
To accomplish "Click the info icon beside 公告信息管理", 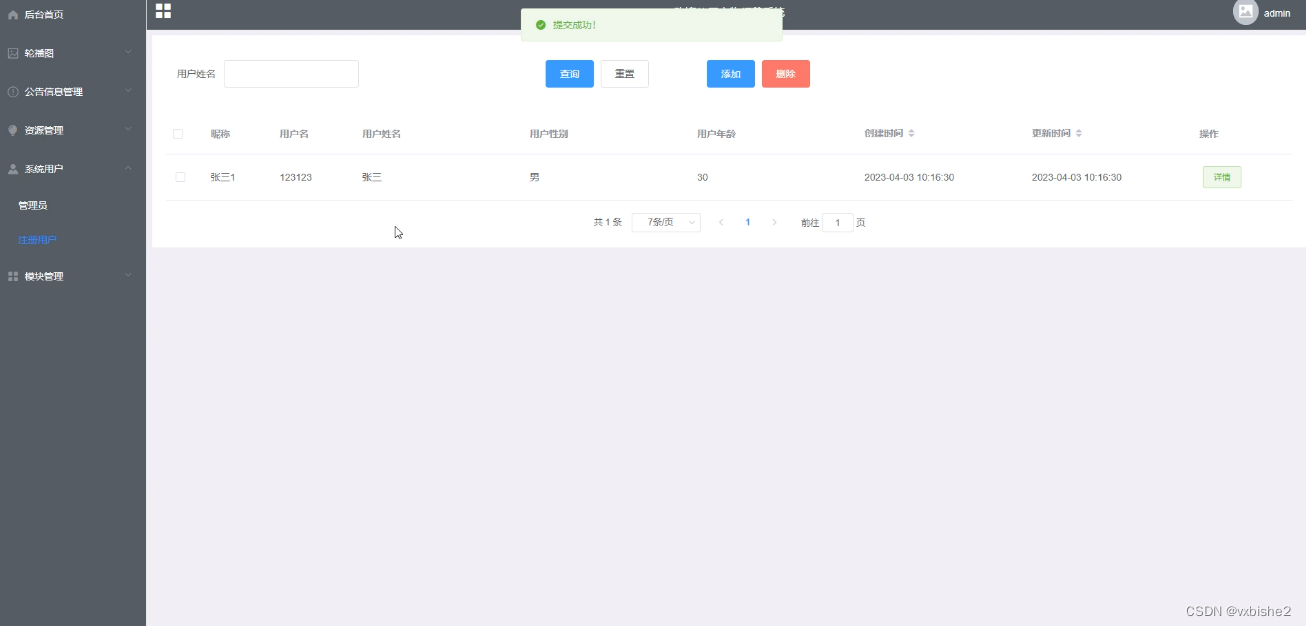I will point(13,92).
